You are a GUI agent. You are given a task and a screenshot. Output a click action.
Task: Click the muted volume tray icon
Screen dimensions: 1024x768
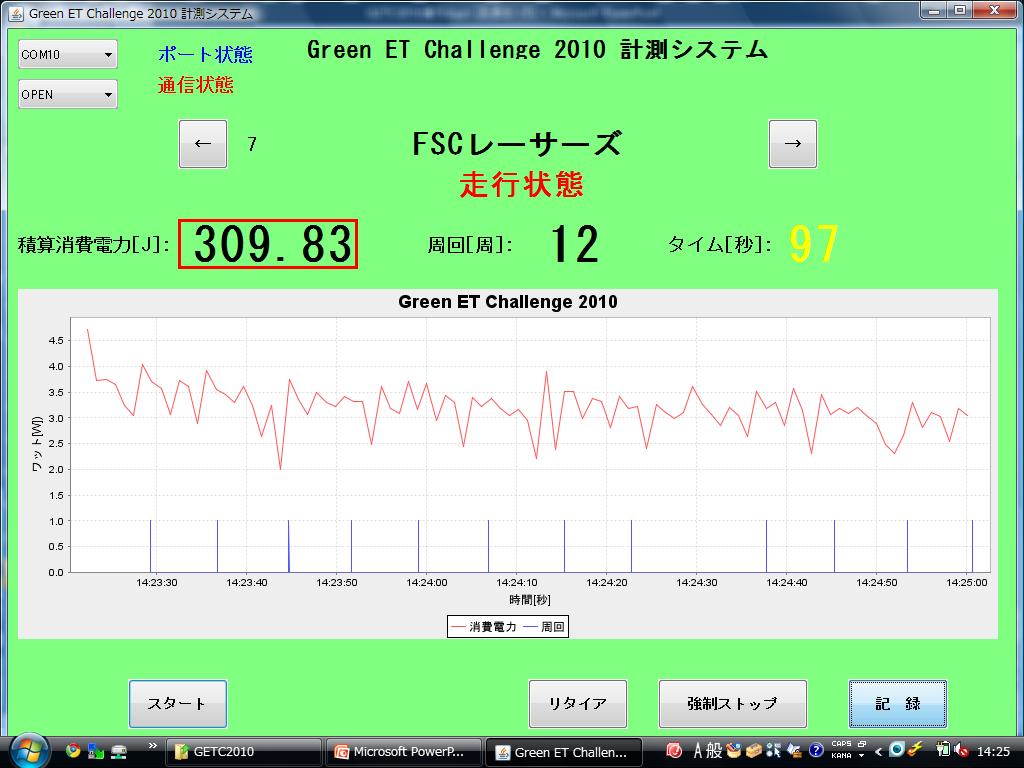coord(960,751)
